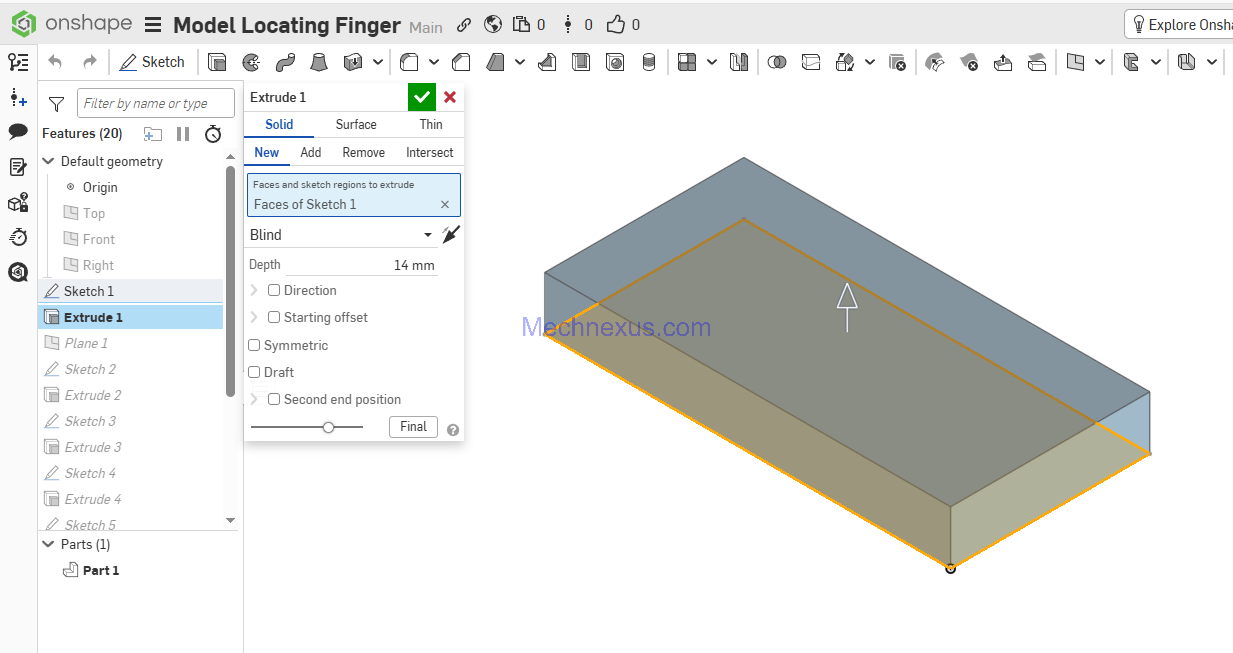Viewport: 1233px width, 653px height.
Task: Switch to the Surface tab
Action: [356, 125]
